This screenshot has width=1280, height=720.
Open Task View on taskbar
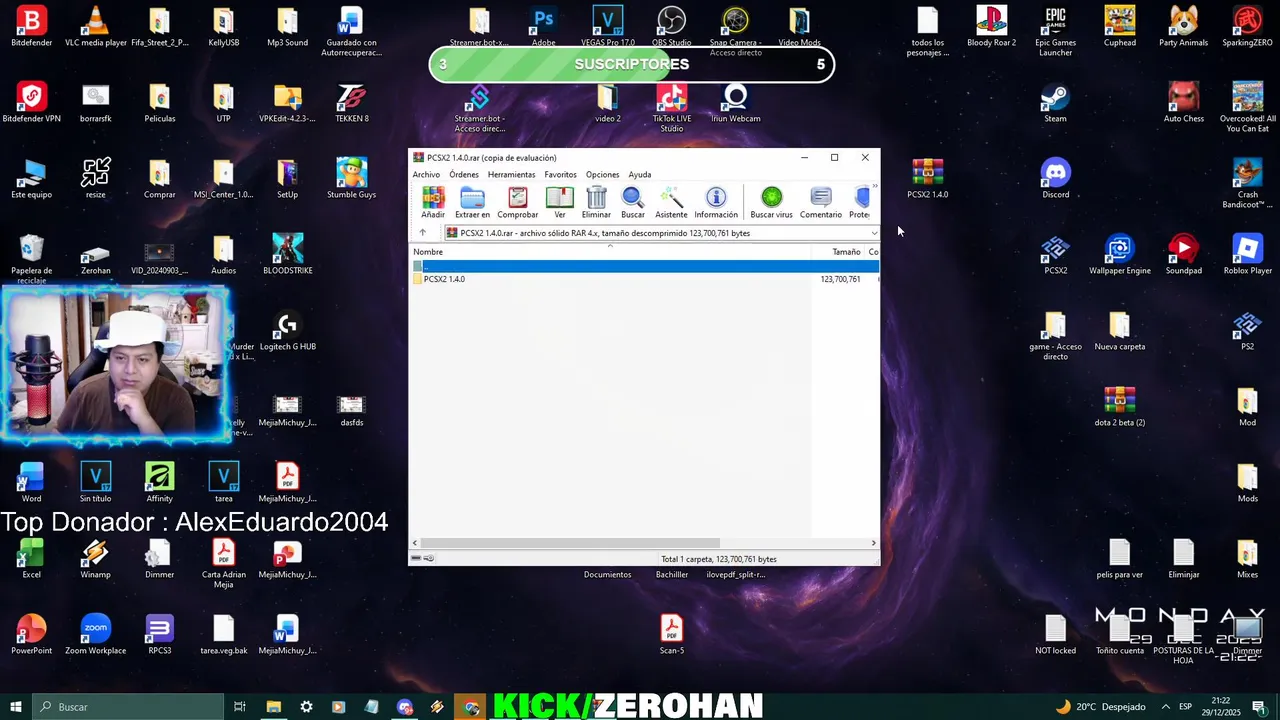(240, 707)
